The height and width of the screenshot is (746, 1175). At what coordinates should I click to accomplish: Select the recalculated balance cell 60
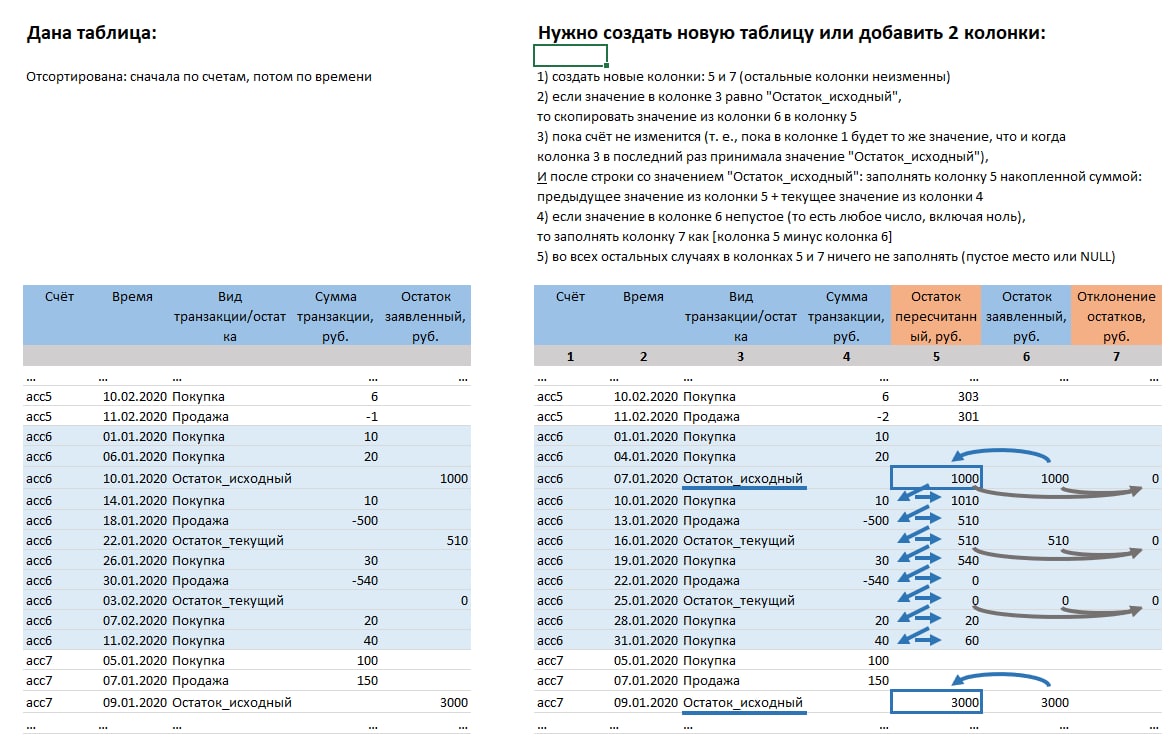936,640
